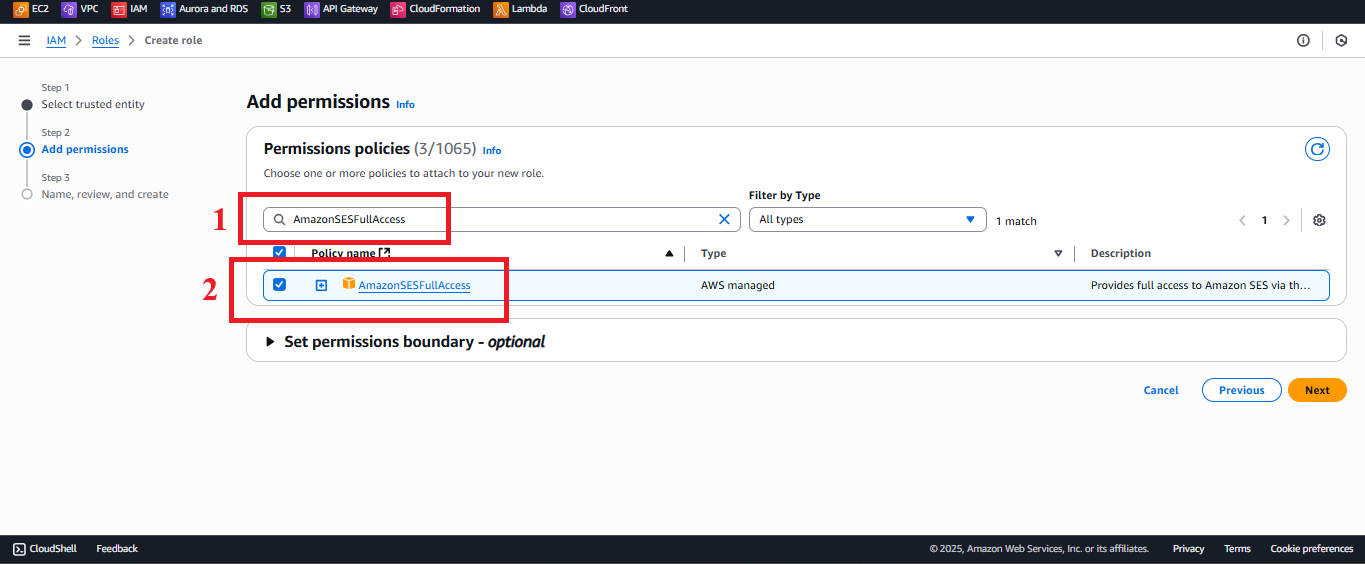Click the Description column header
This screenshot has width=1365, height=564.
click(x=1121, y=254)
